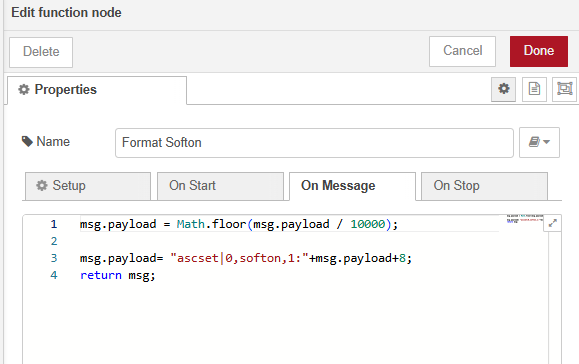Image resolution: width=579 pixels, height=364 pixels.
Task: Select the code minimap preview
Action: [x=525, y=219]
